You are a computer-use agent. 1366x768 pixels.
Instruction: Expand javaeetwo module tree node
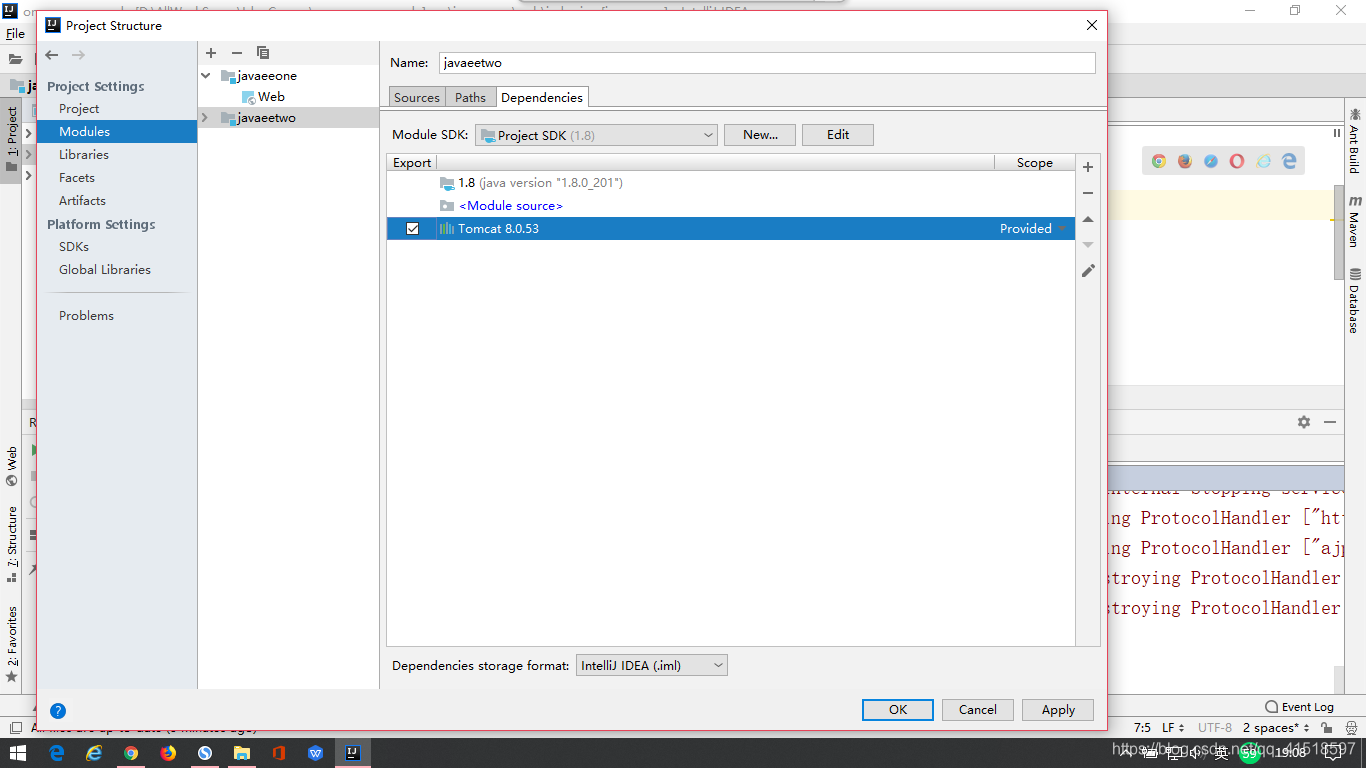(x=205, y=118)
